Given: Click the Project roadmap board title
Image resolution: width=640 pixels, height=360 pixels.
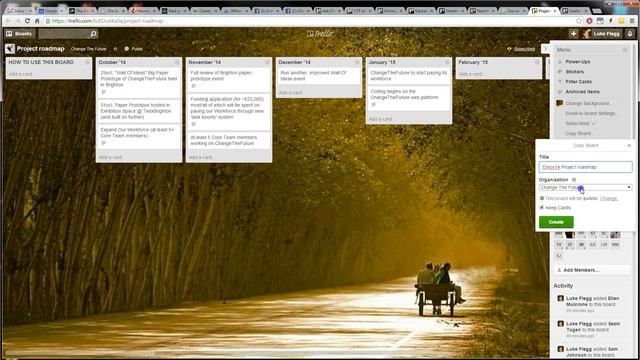Looking at the screenshot, I should coord(40,49).
